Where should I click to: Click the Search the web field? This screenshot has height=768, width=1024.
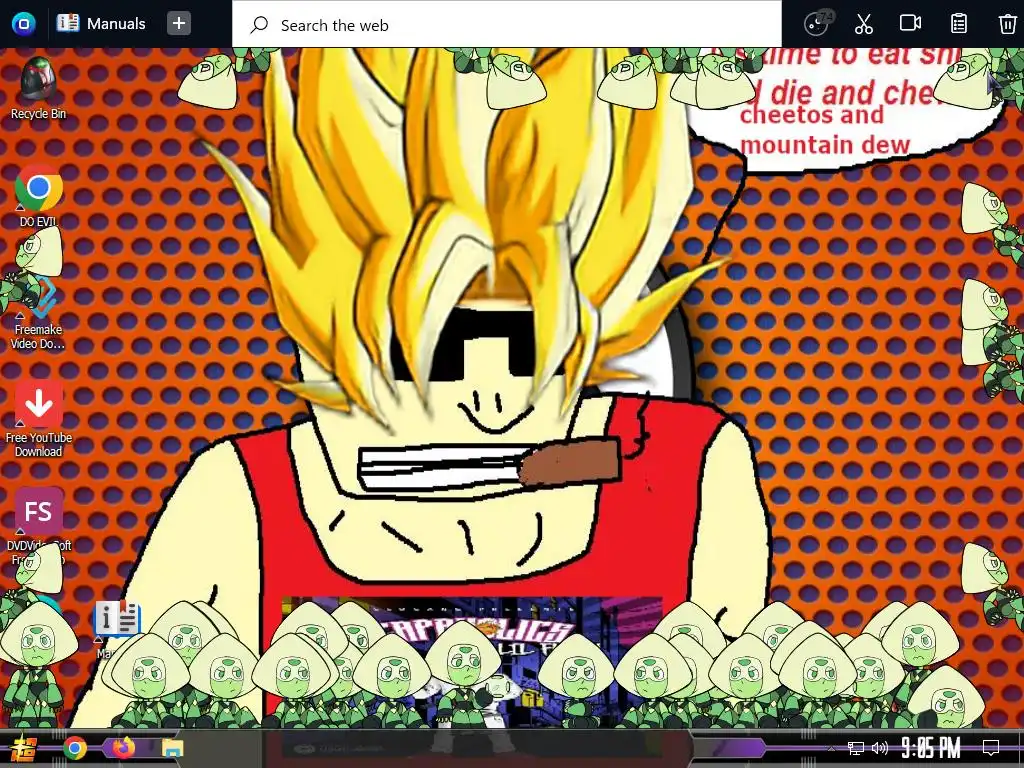click(507, 25)
